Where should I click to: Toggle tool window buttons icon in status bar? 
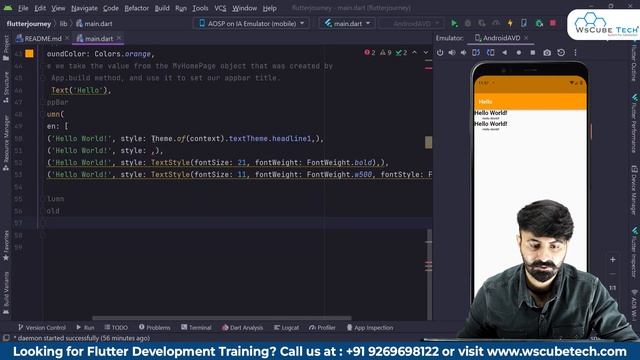6,338
